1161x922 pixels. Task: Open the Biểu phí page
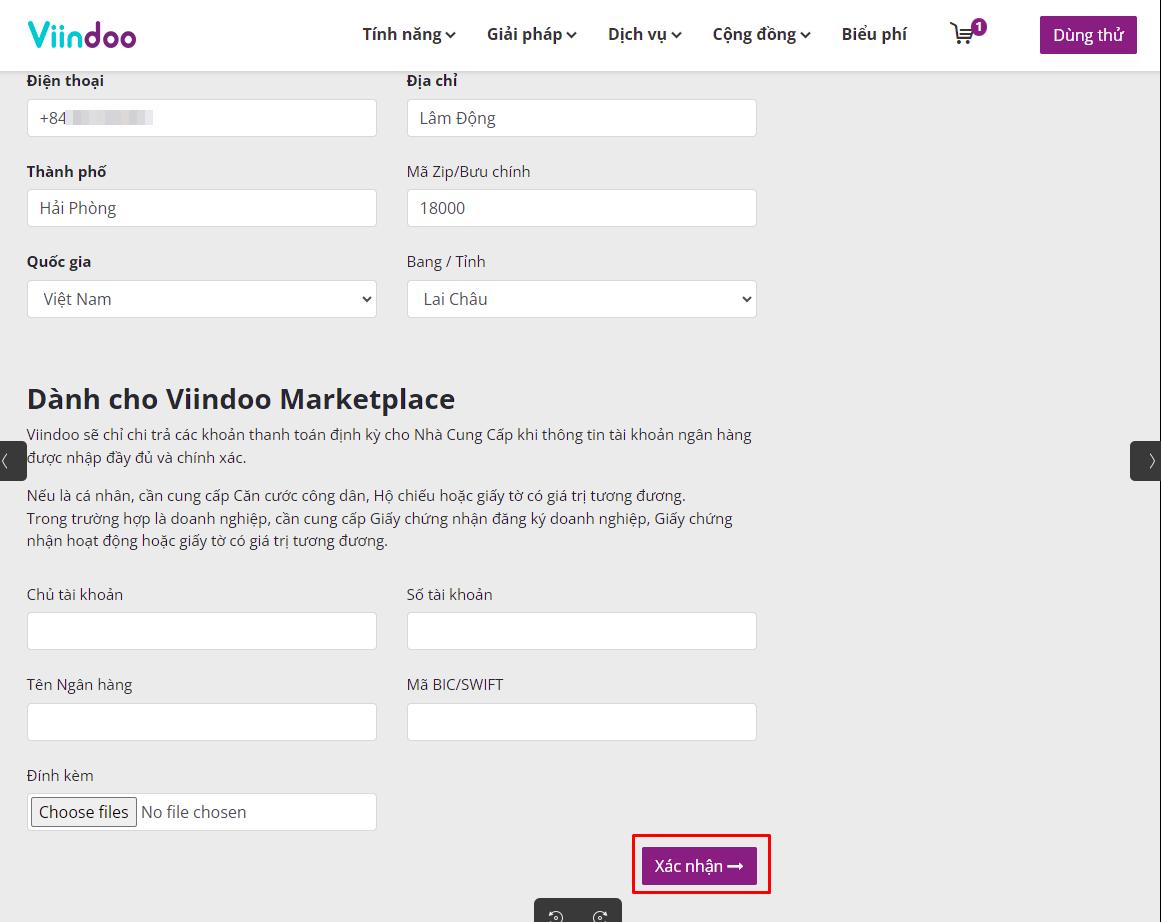pyautogui.click(x=874, y=34)
